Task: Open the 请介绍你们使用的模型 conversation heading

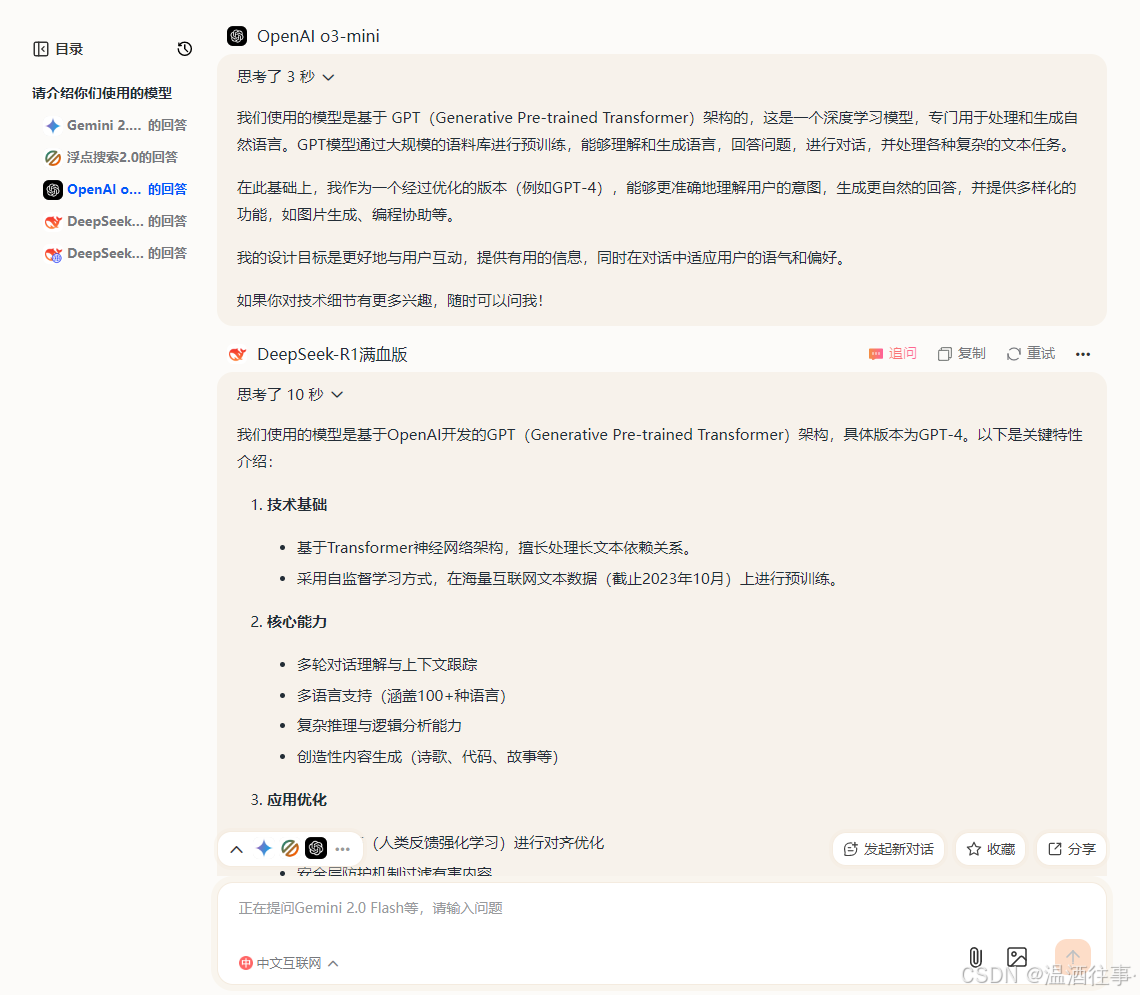Action: [102, 93]
